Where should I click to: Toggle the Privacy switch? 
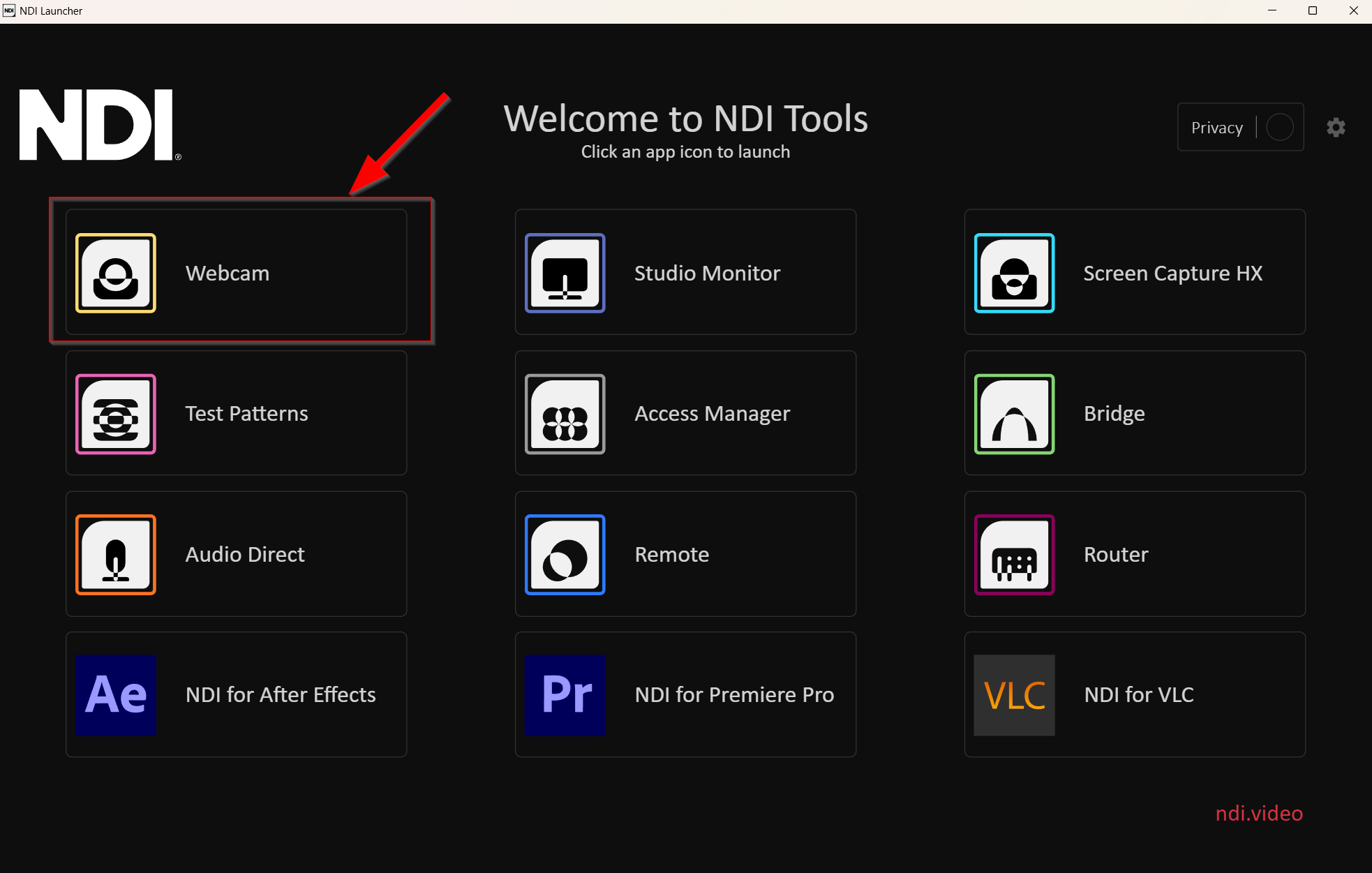coord(1279,128)
